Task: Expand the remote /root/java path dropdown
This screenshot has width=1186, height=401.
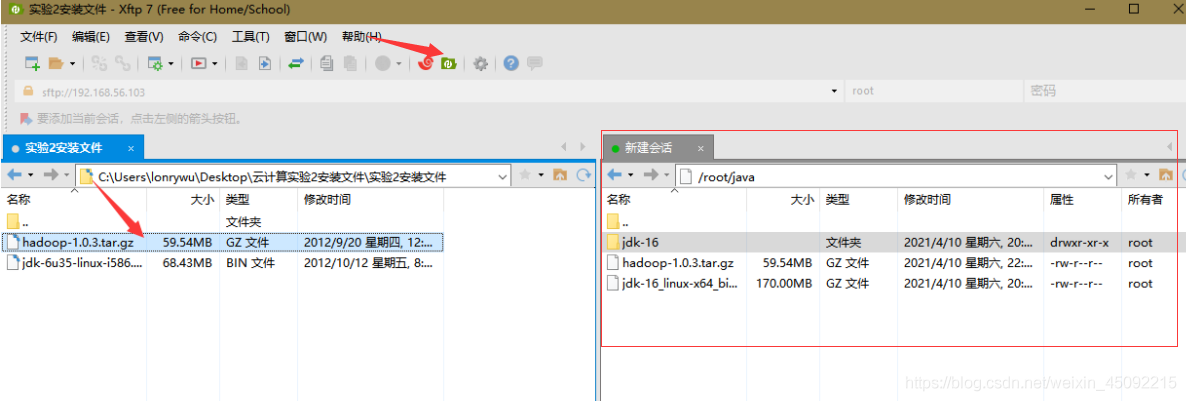Action: click(1108, 176)
